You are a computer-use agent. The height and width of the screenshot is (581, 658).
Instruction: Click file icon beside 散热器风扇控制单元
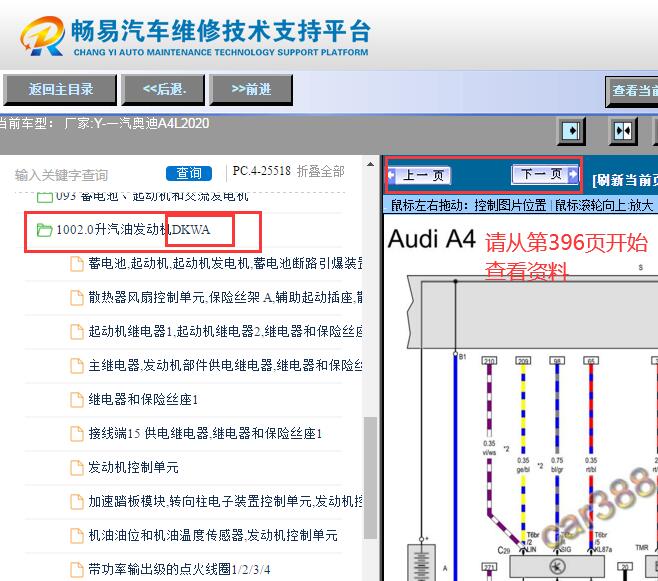click(x=77, y=297)
